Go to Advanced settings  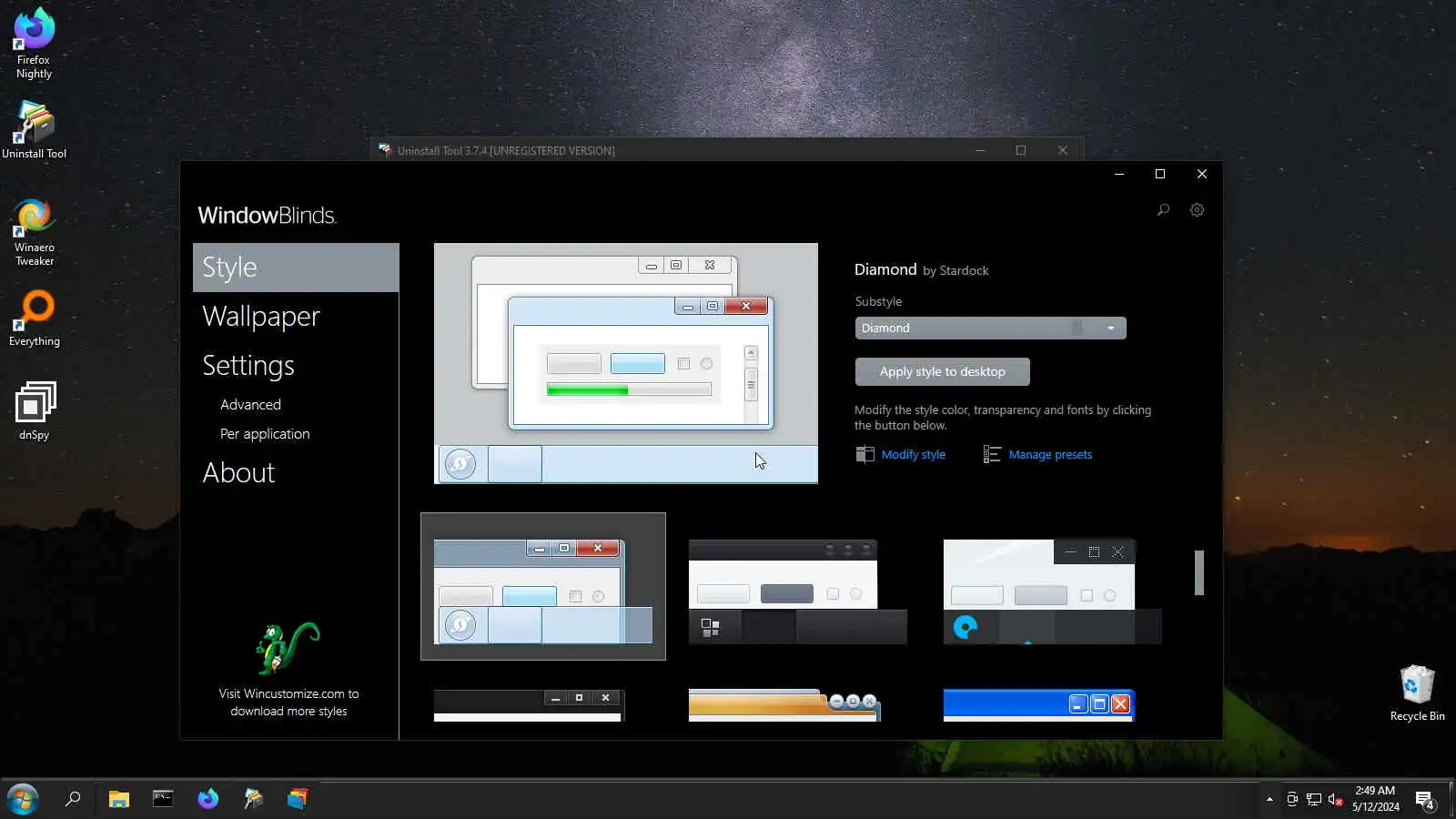(x=250, y=405)
